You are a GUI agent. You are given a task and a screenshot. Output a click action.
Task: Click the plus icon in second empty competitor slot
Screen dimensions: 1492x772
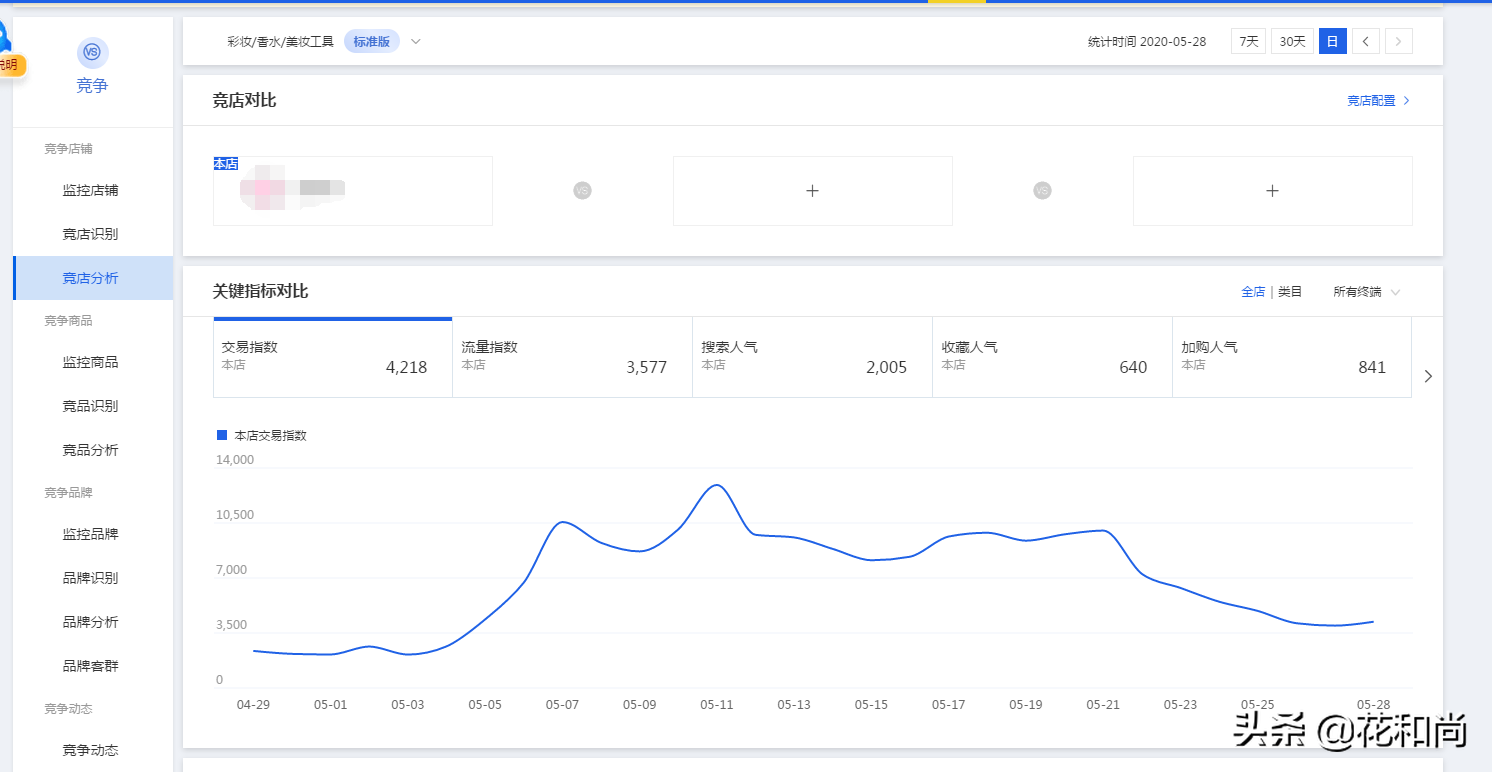[x=1271, y=190]
